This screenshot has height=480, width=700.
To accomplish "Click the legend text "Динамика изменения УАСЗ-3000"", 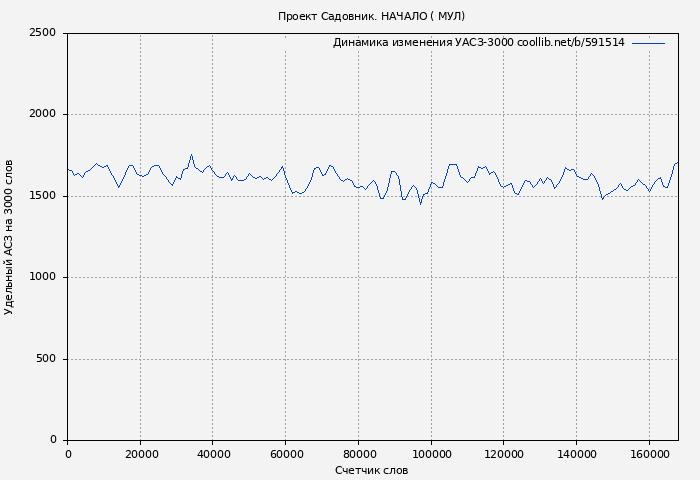I will coord(478,43).
